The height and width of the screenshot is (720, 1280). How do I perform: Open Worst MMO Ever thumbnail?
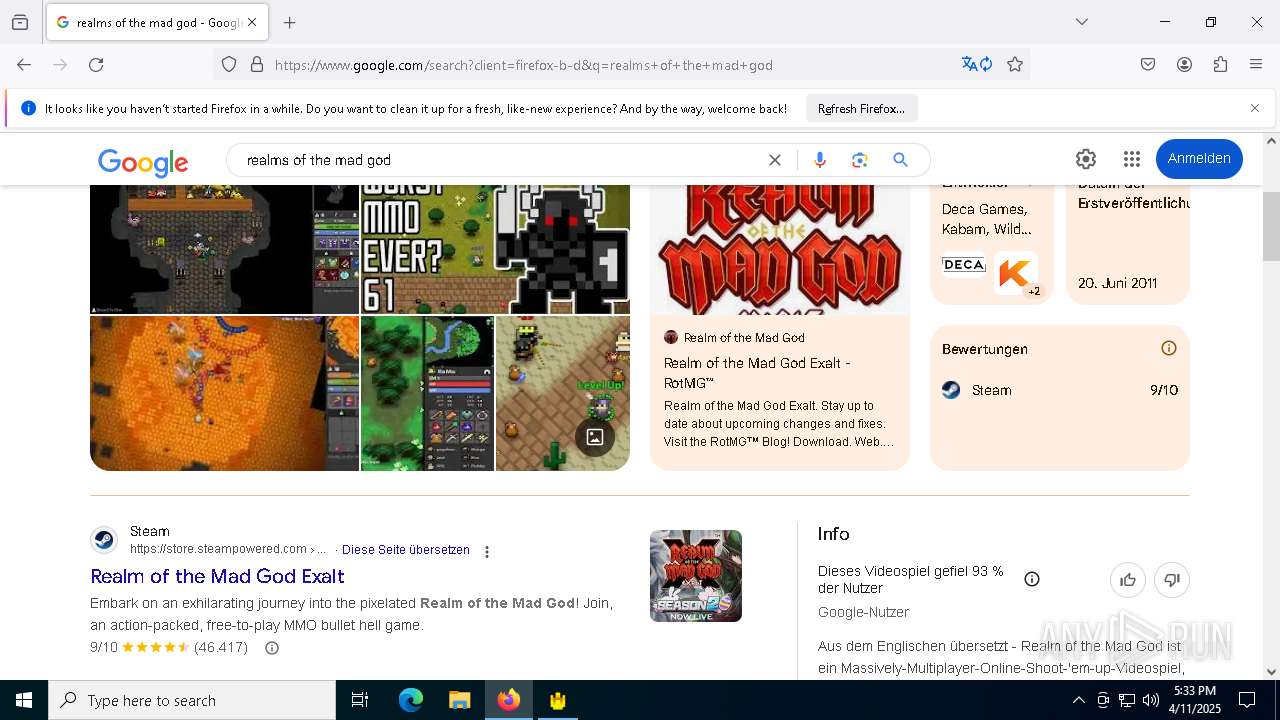(x=495, y=248)
